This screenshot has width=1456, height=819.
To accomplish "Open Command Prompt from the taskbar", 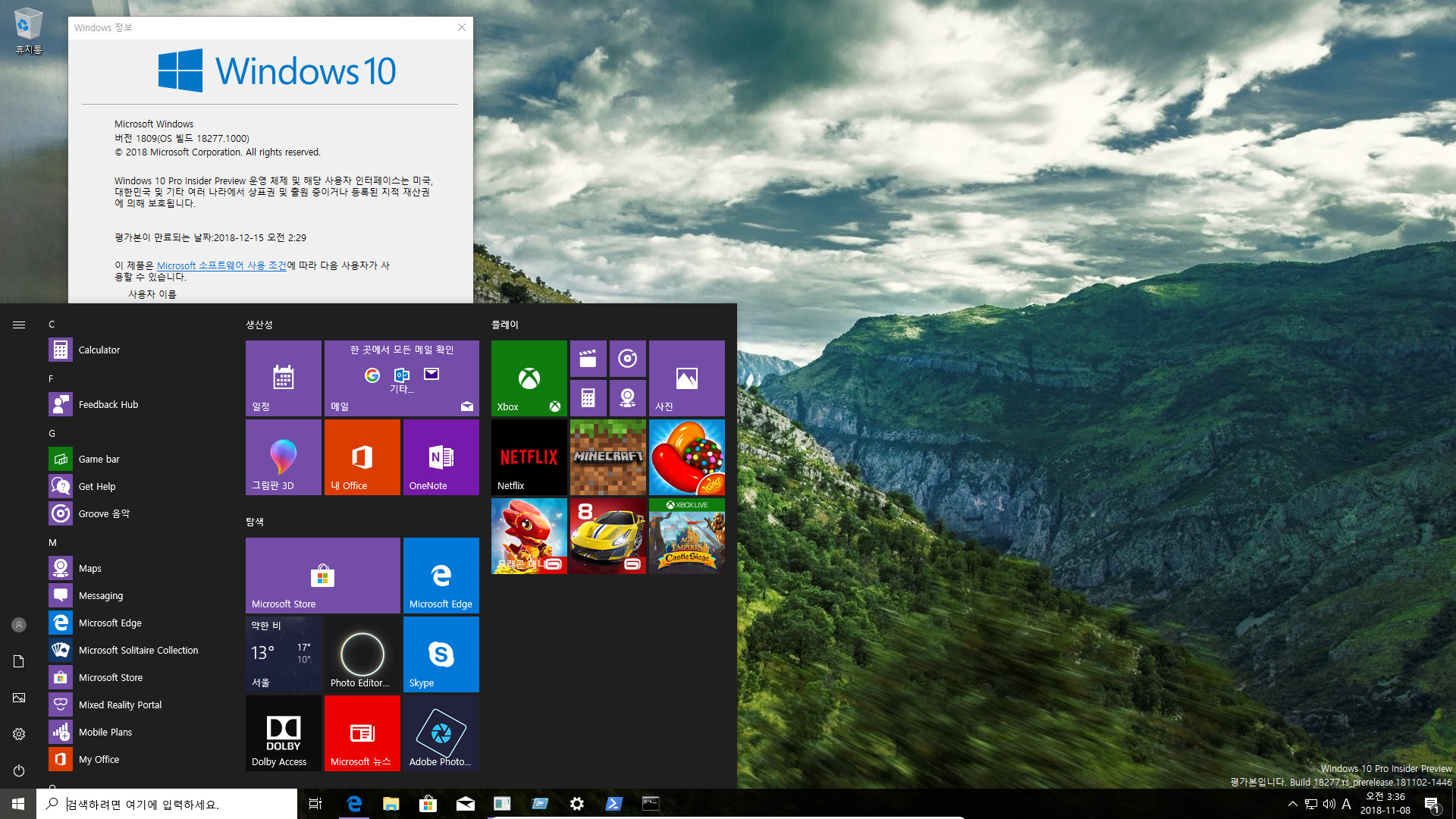I will click(x=651, y=804).
